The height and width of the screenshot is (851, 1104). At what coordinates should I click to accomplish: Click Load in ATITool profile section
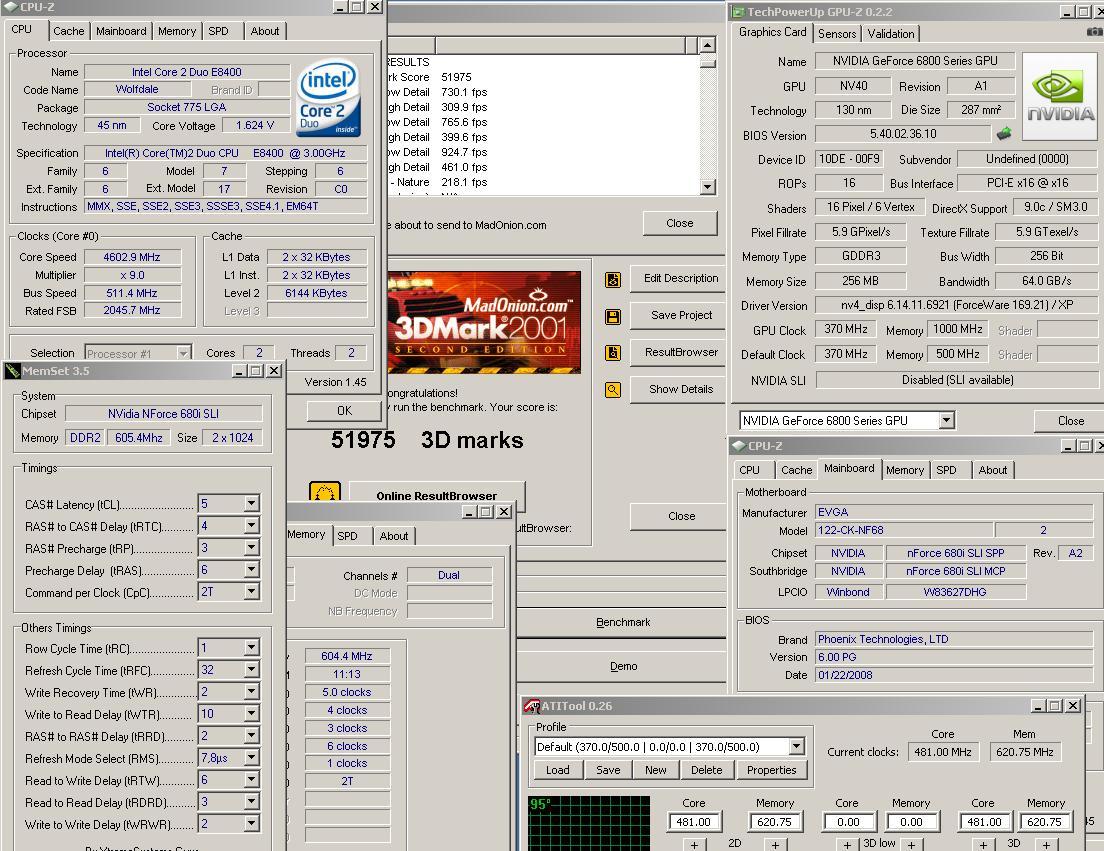(x=558, y=770)
